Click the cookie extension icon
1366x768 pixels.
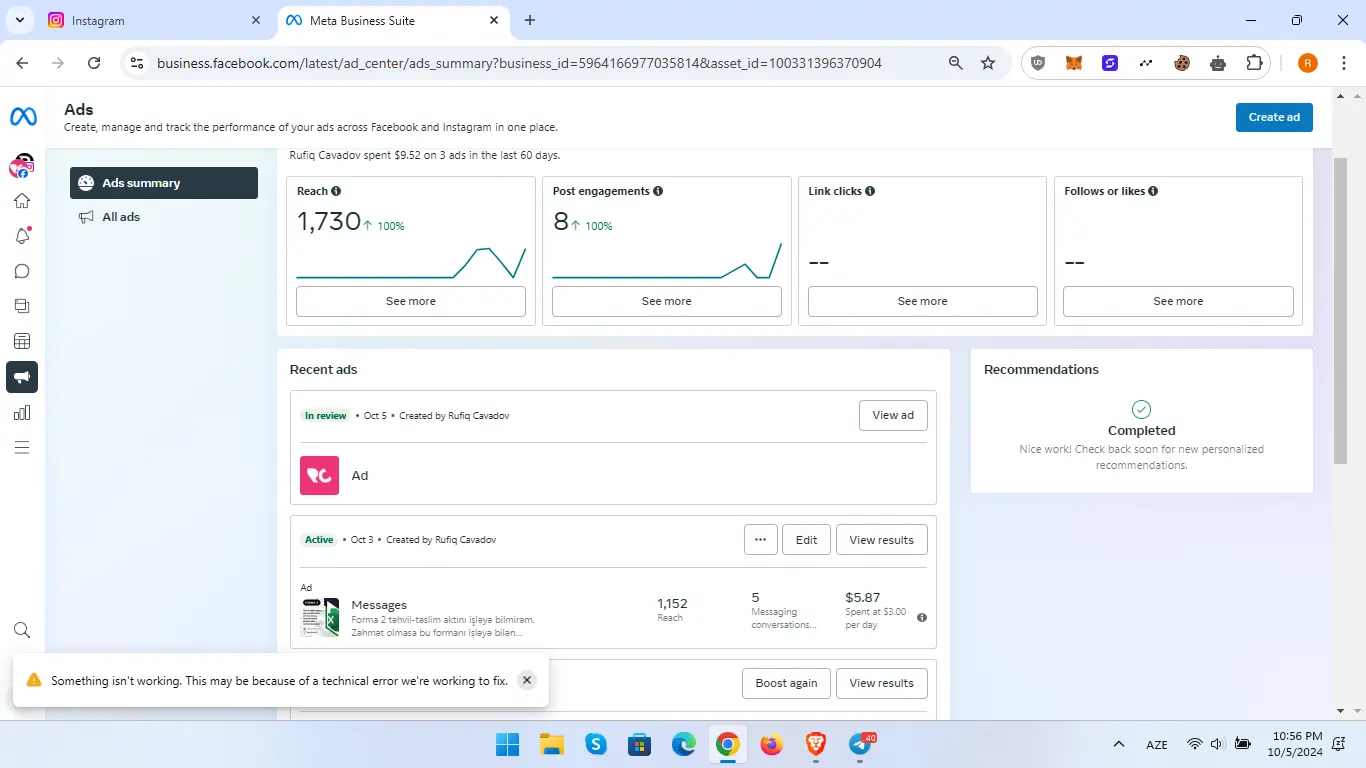pos(1182,63)
